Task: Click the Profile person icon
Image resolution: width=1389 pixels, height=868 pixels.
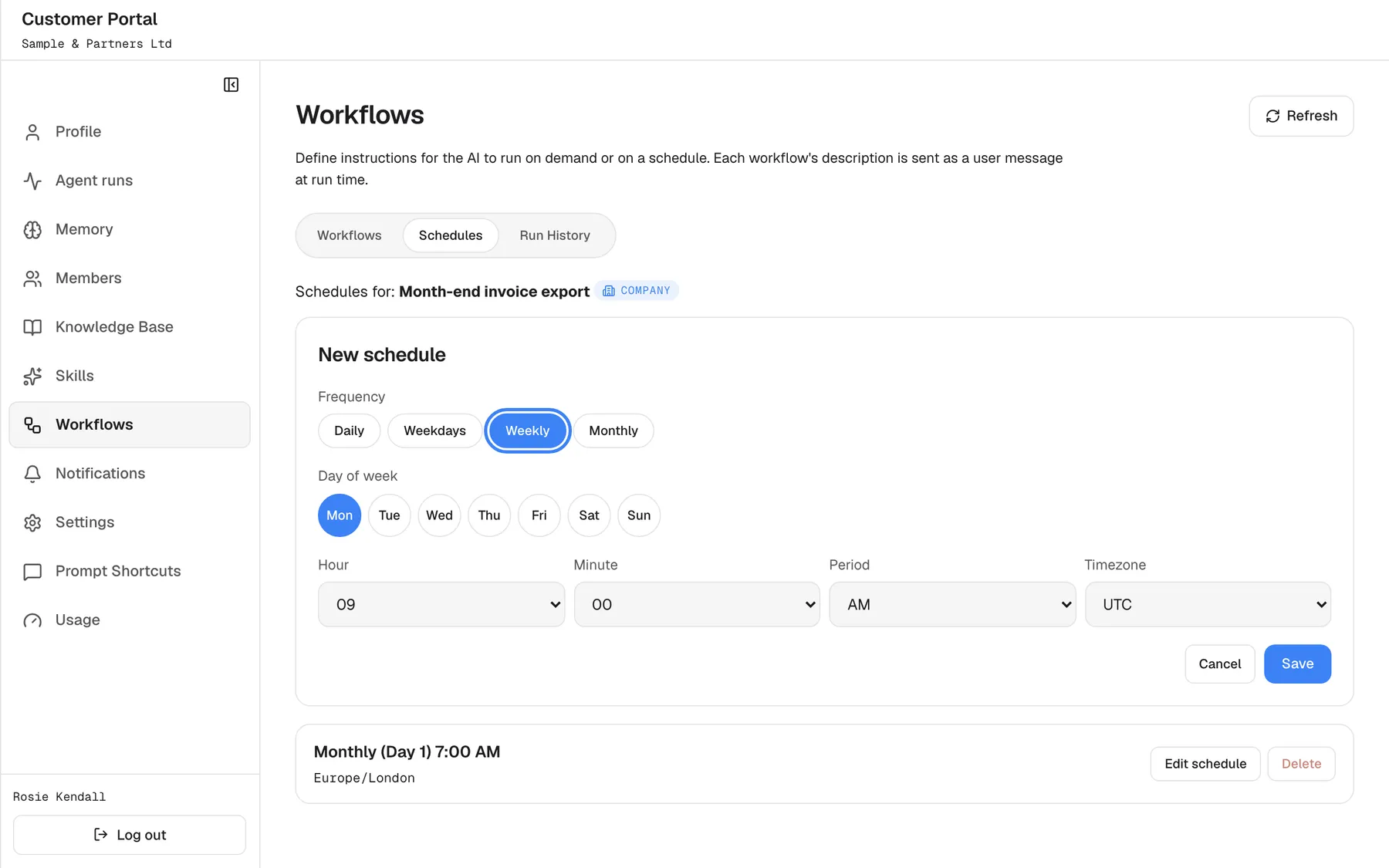Action: 32,132
